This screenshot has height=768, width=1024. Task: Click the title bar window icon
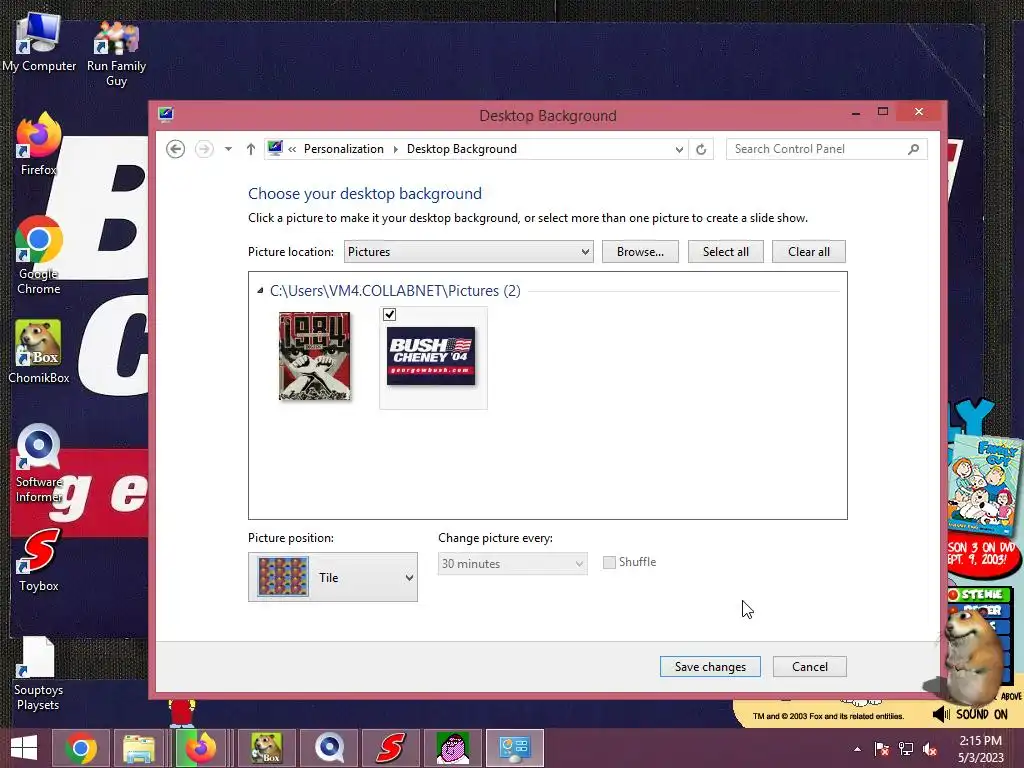[166, 114]
